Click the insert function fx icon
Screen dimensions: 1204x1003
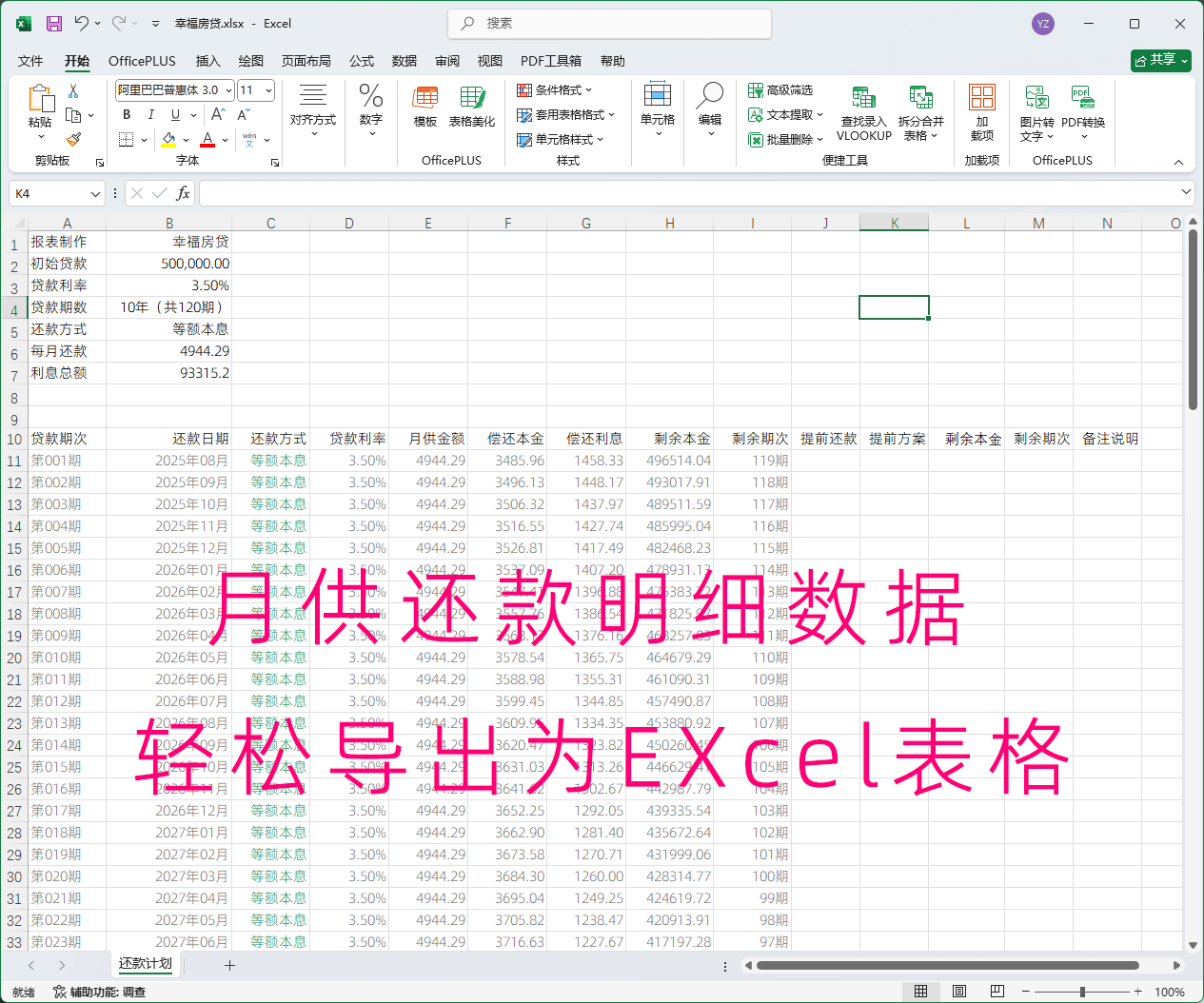[x=184, y=193]
